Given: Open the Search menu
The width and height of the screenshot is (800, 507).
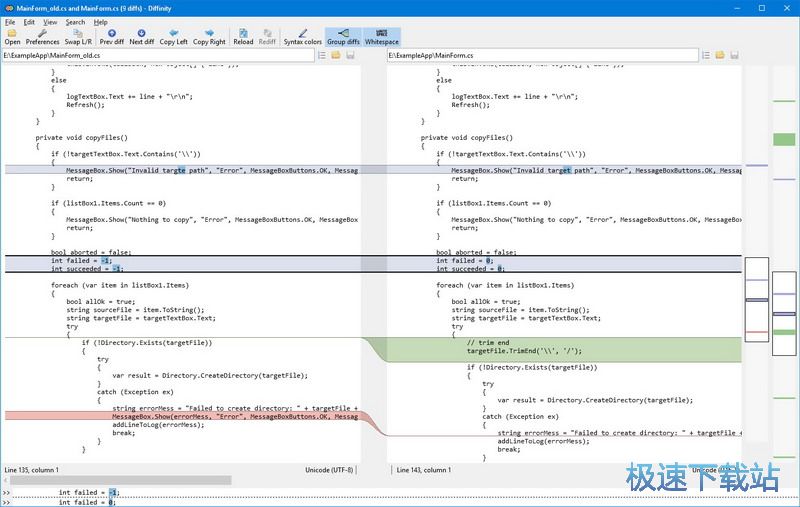Looking at the screenshot, I should tap(75, 22).
